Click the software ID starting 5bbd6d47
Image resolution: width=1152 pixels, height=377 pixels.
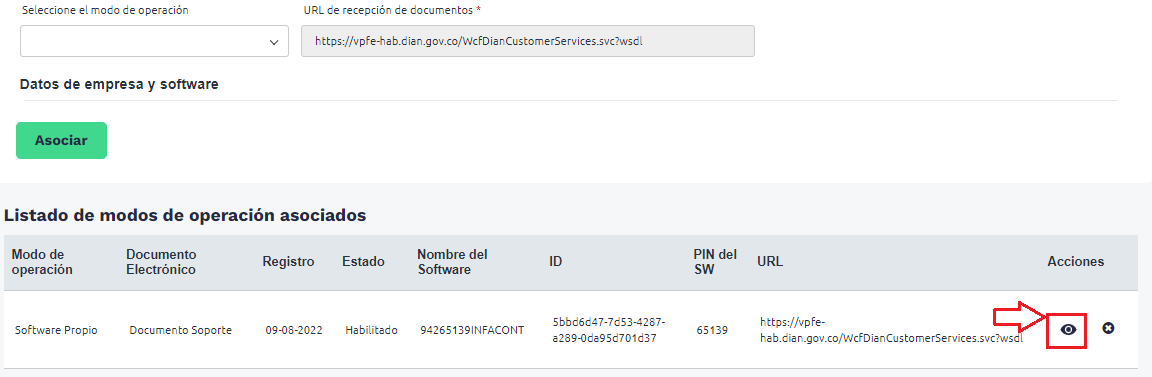tap(609, 330)
